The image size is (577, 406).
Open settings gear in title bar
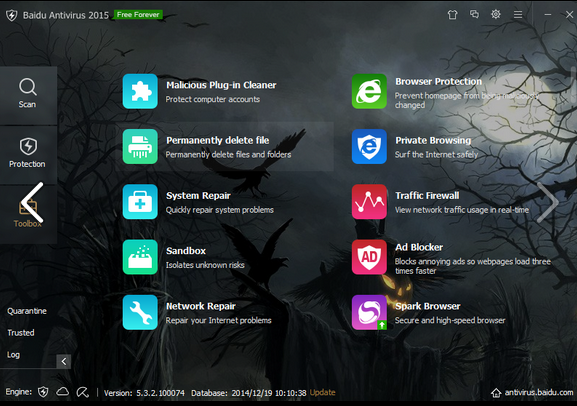point(496,14)
